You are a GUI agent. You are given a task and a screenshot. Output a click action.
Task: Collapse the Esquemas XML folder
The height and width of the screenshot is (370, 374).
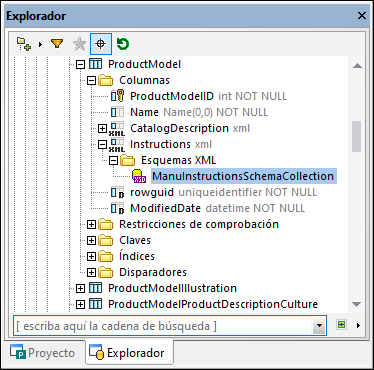pyautogui.click(x=114, y=160)
